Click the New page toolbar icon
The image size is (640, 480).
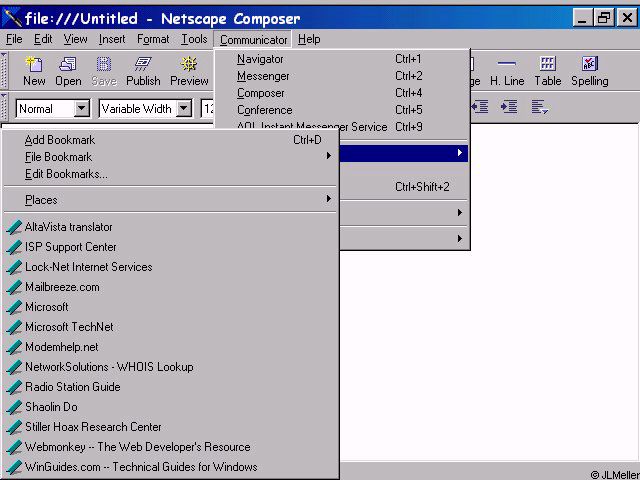point(34,64)
